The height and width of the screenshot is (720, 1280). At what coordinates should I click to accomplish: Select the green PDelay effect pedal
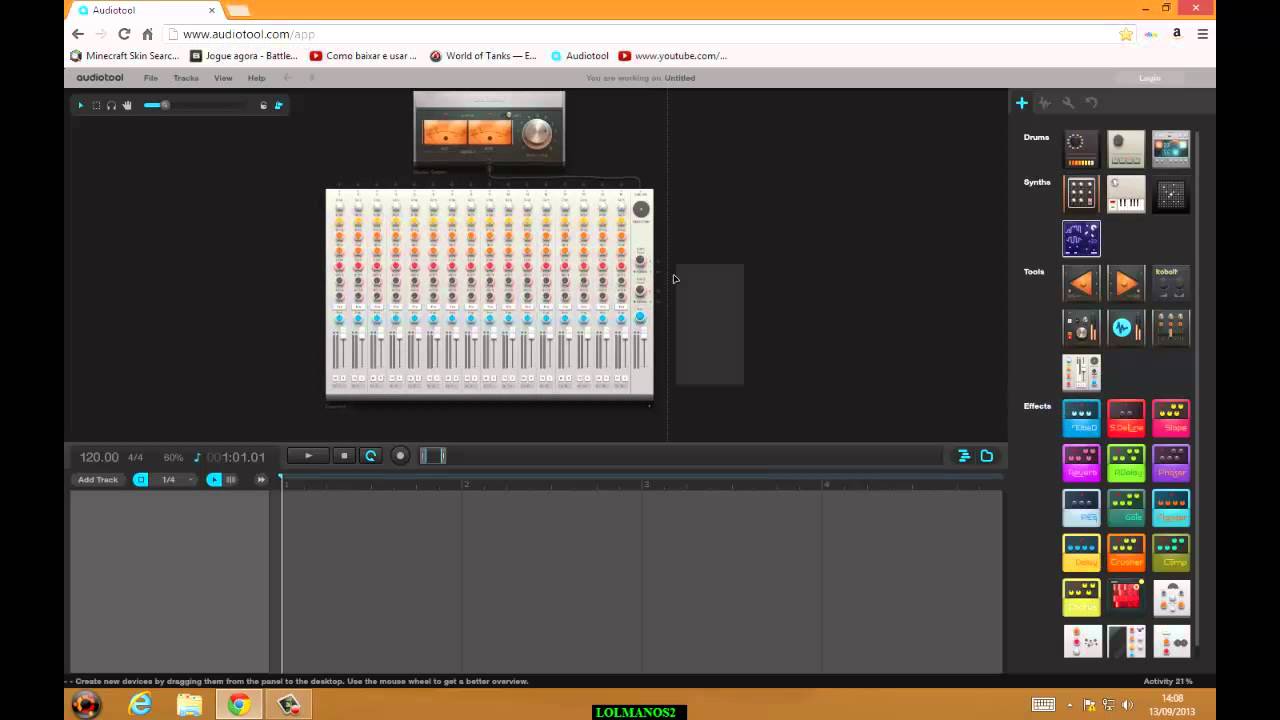[x=1126, y=463]
